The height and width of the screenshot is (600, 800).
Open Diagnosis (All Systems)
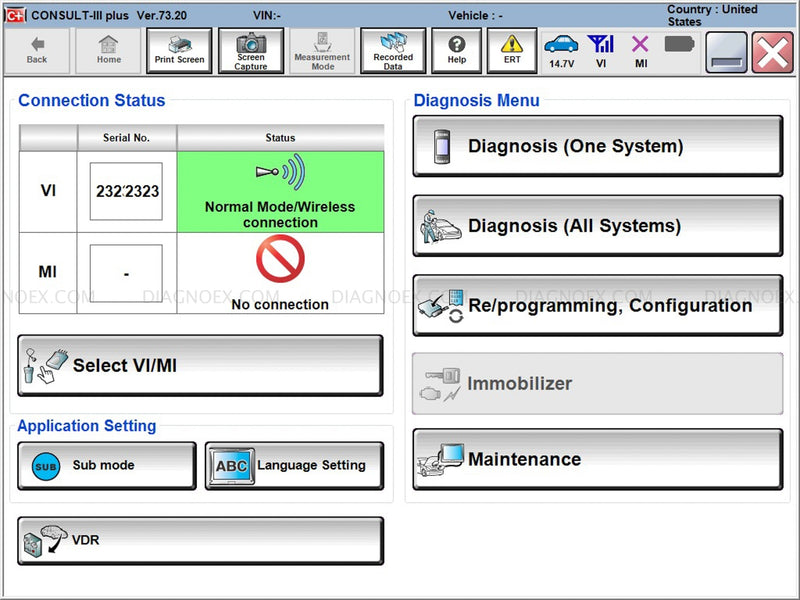point(597,224)
